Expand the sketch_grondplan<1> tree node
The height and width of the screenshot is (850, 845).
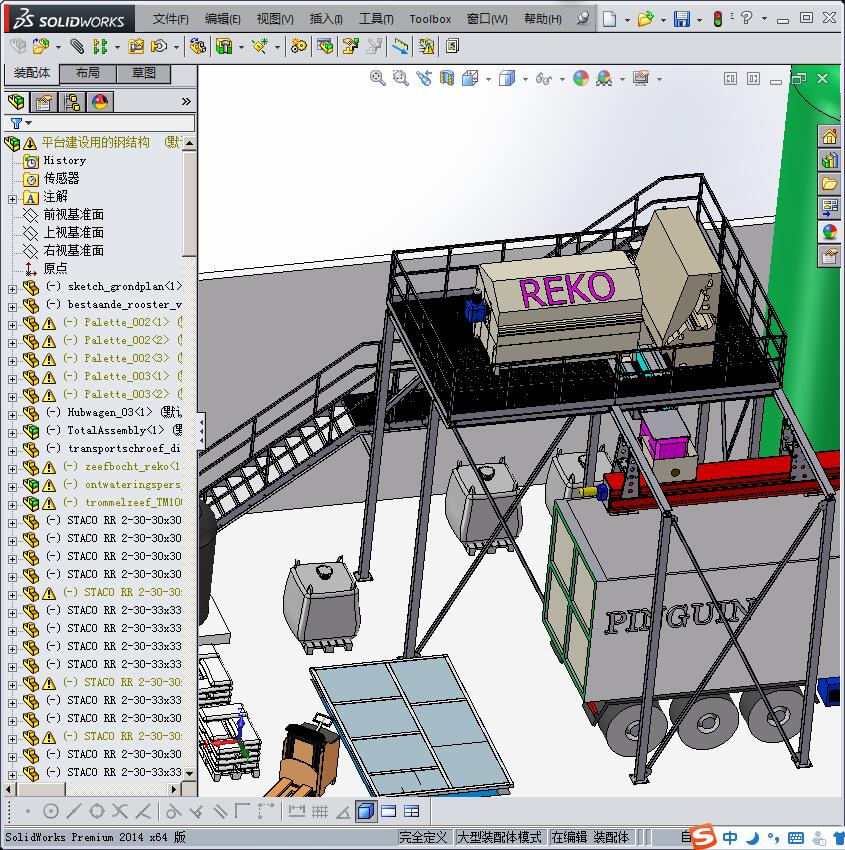pyautogui.click(x=12, y=289)
